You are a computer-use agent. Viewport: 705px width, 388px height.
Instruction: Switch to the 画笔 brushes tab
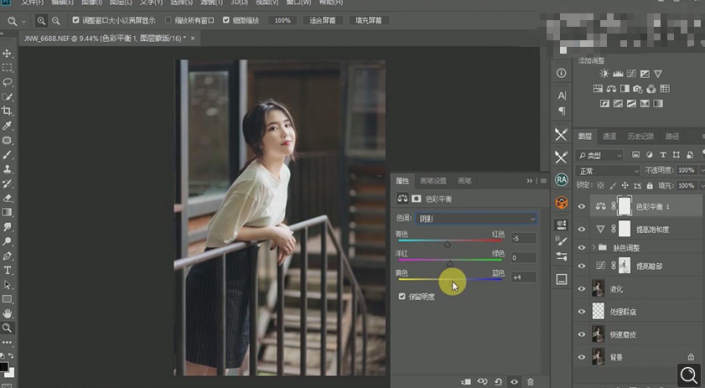click(x=464, y=181)
